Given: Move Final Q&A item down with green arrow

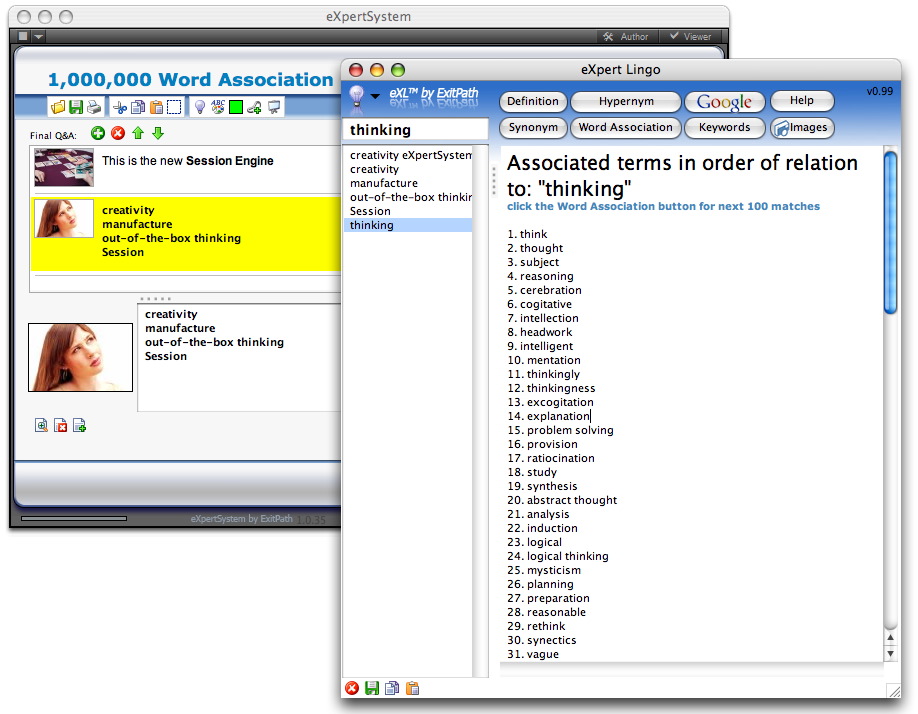Looking at the screenshot, I should tap(157, 133).
